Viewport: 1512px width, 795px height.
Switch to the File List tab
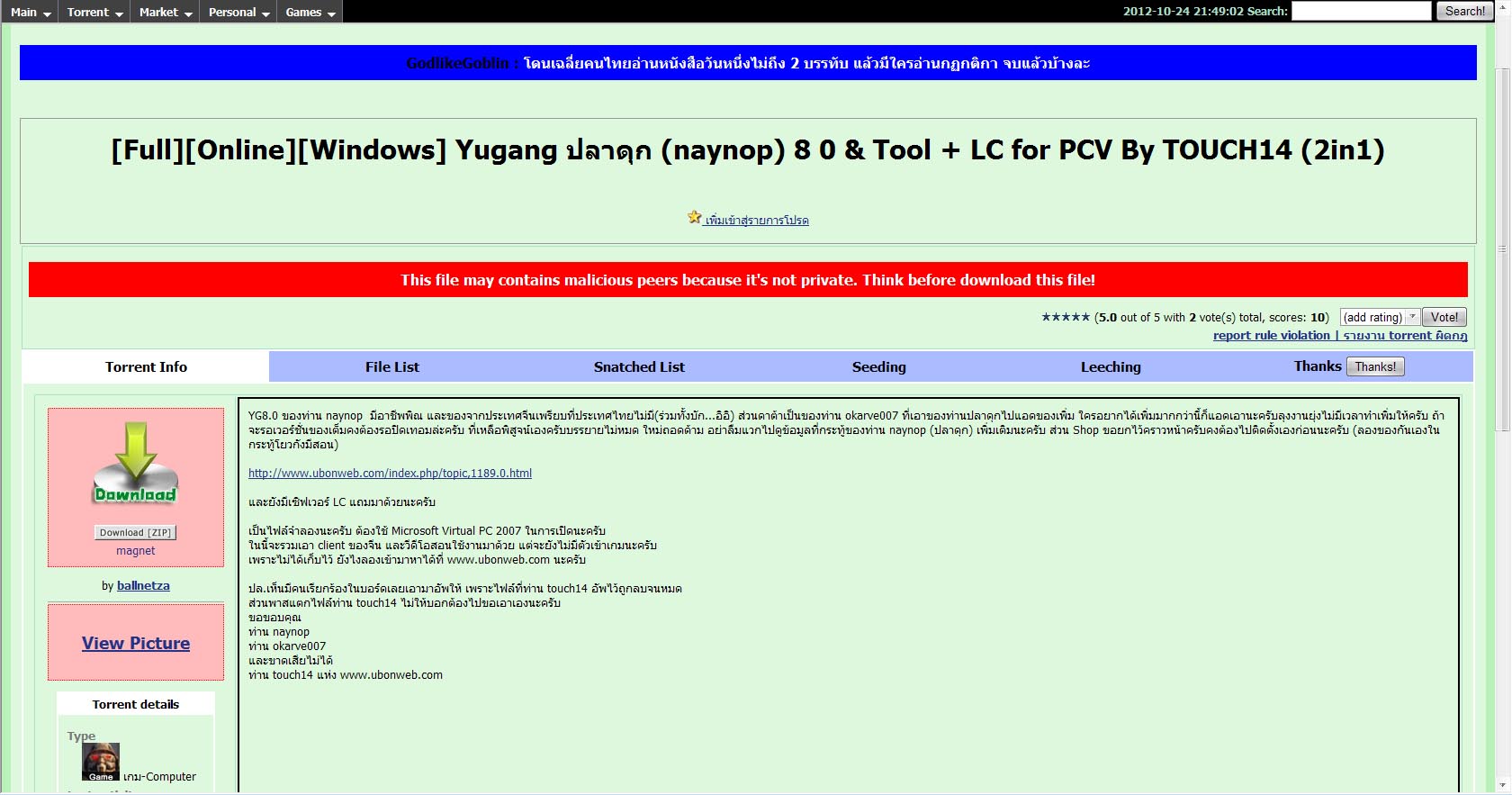click(x=392, y=367)
